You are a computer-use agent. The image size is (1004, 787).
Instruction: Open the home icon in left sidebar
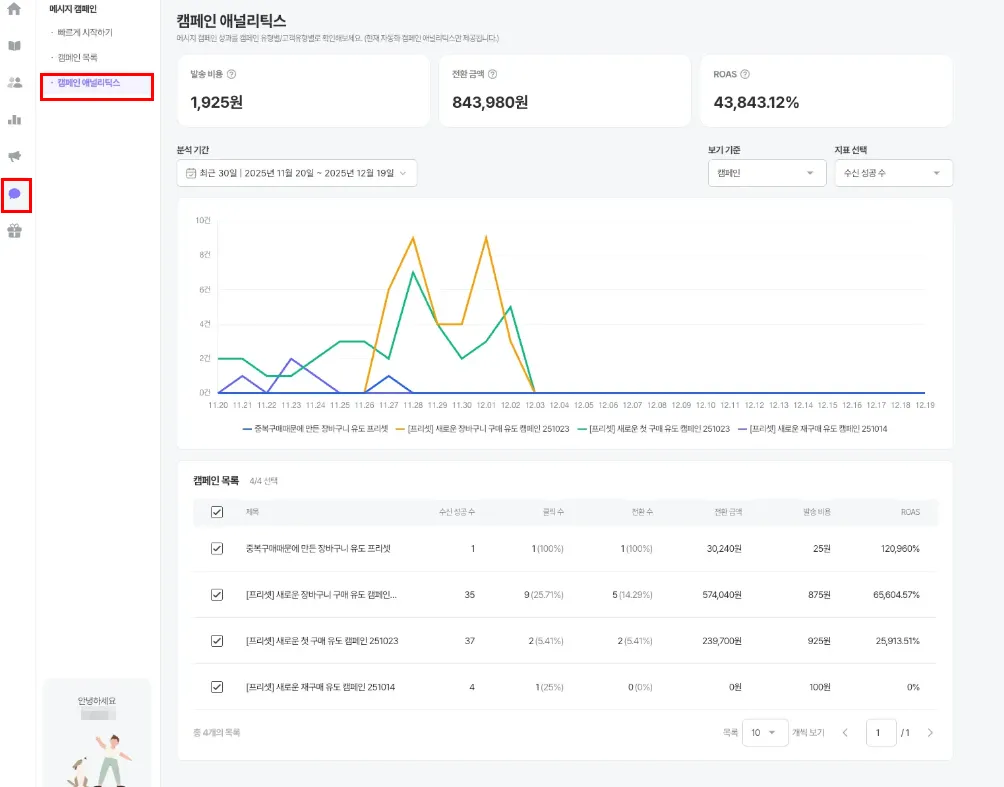[14, 10]
